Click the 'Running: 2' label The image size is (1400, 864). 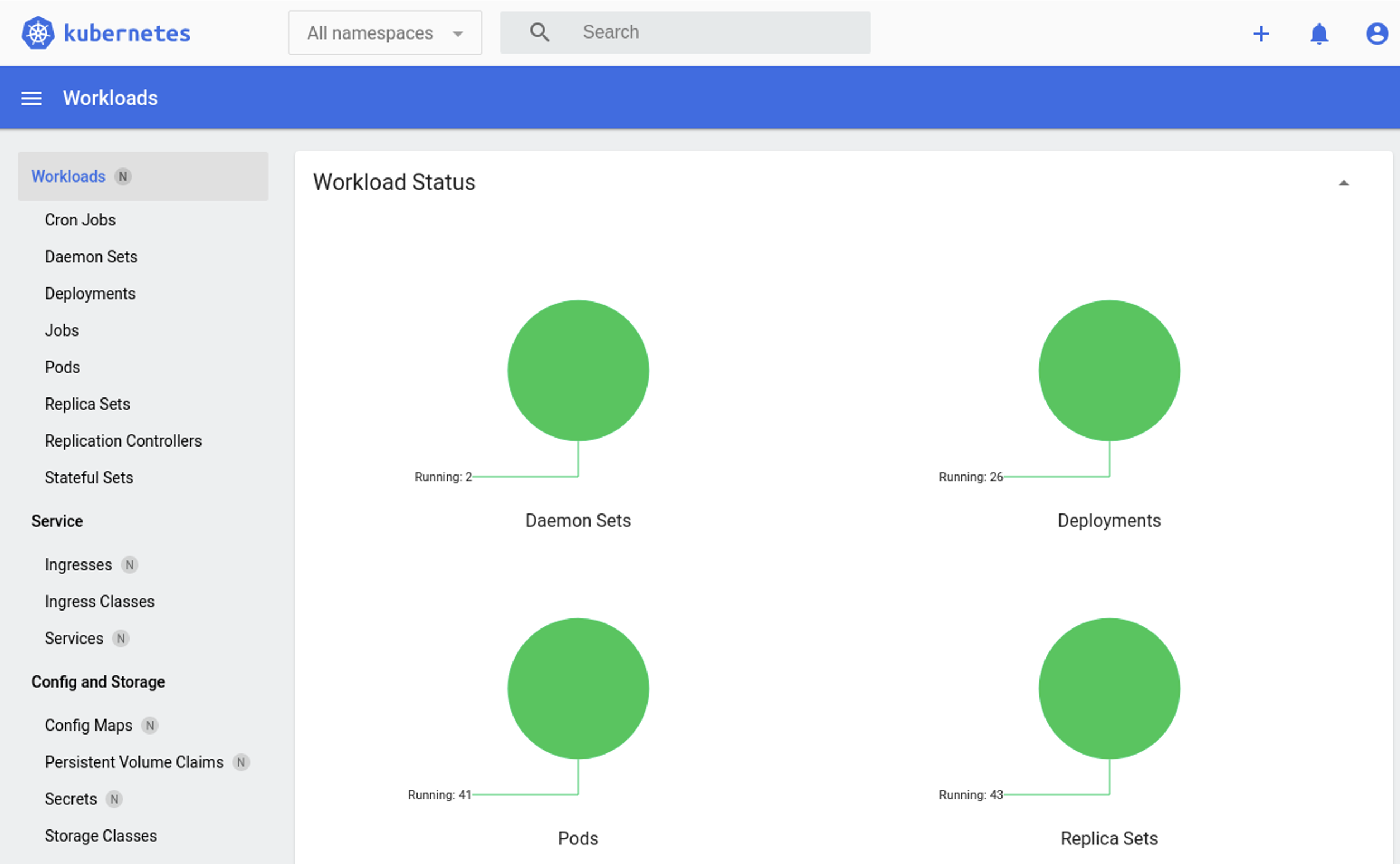tap(443, 477)
